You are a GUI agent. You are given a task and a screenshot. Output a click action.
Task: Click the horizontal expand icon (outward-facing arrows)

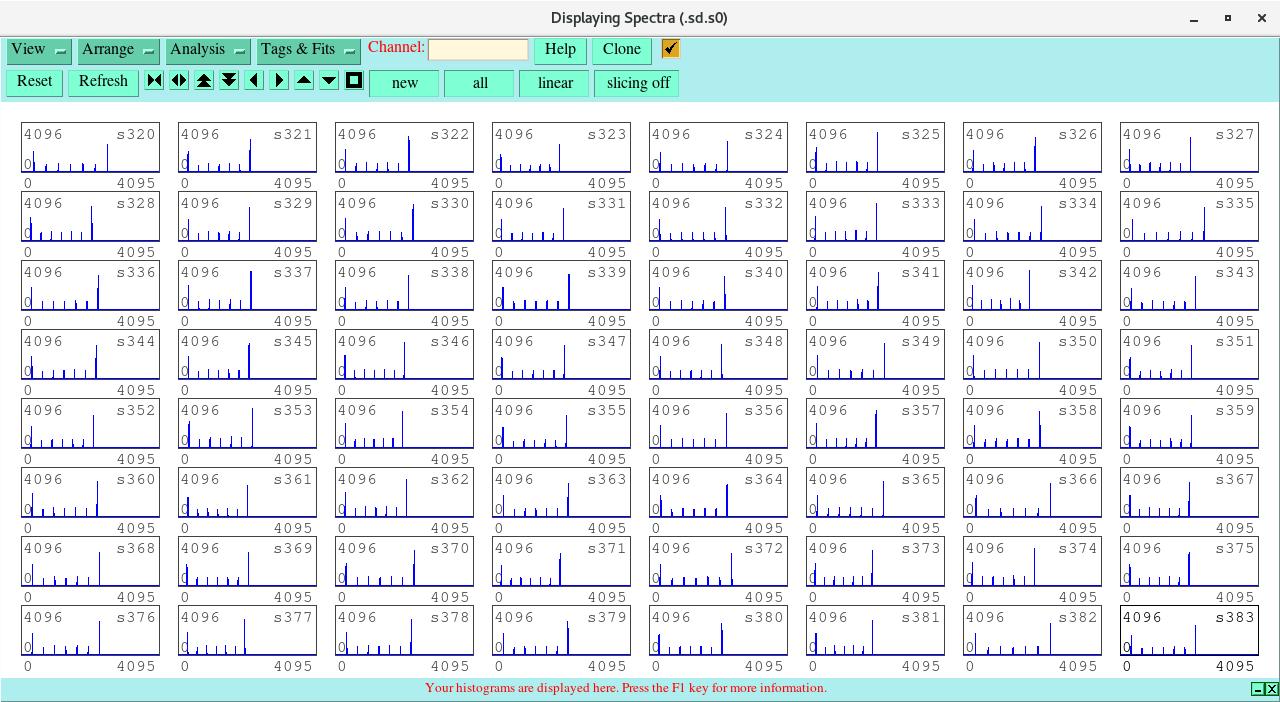[x=179, y=81]
